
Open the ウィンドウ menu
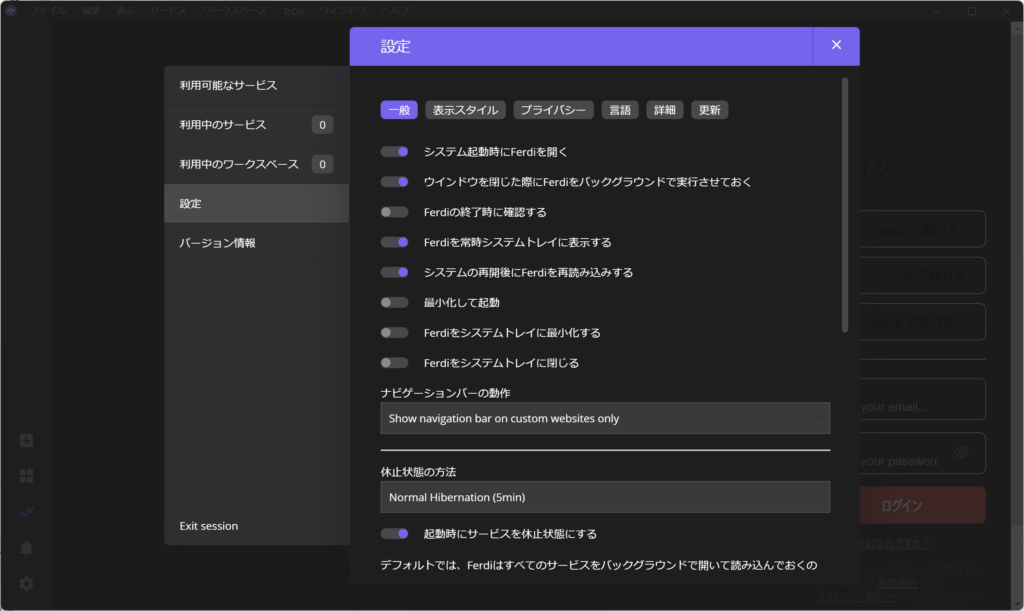[x=343, y=10]
